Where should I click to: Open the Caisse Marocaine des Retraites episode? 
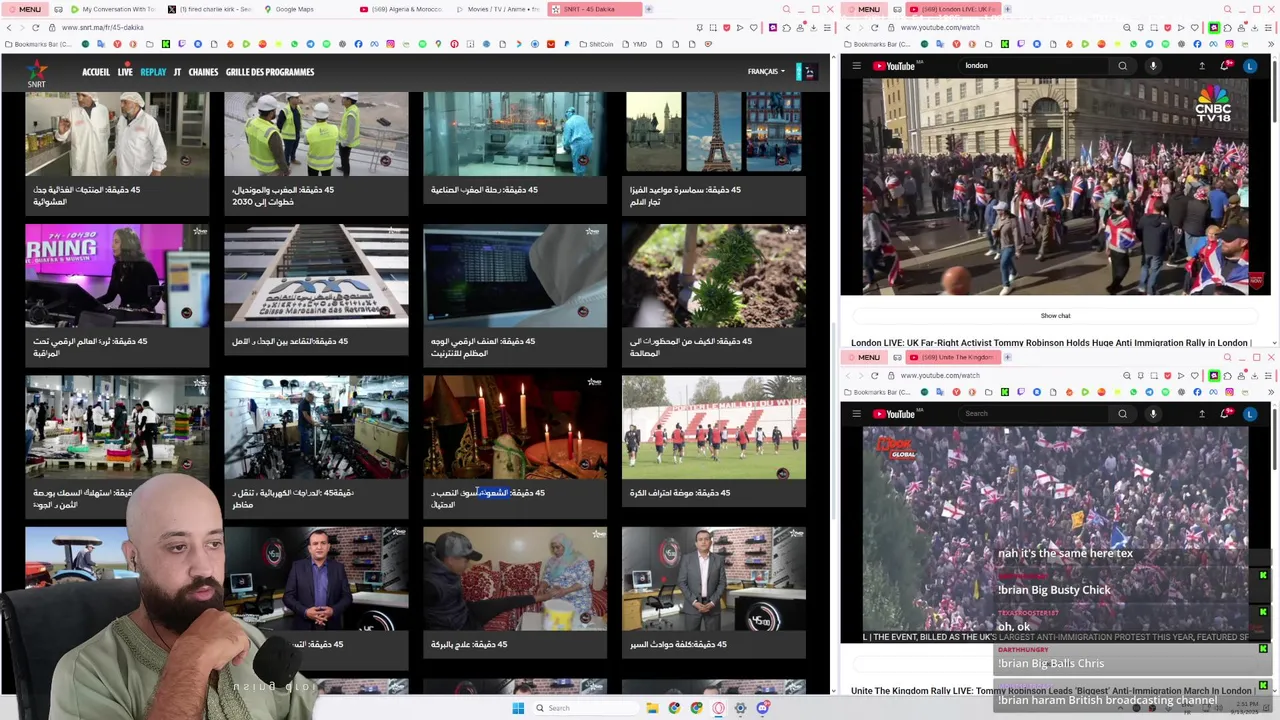tap(316, 276)
